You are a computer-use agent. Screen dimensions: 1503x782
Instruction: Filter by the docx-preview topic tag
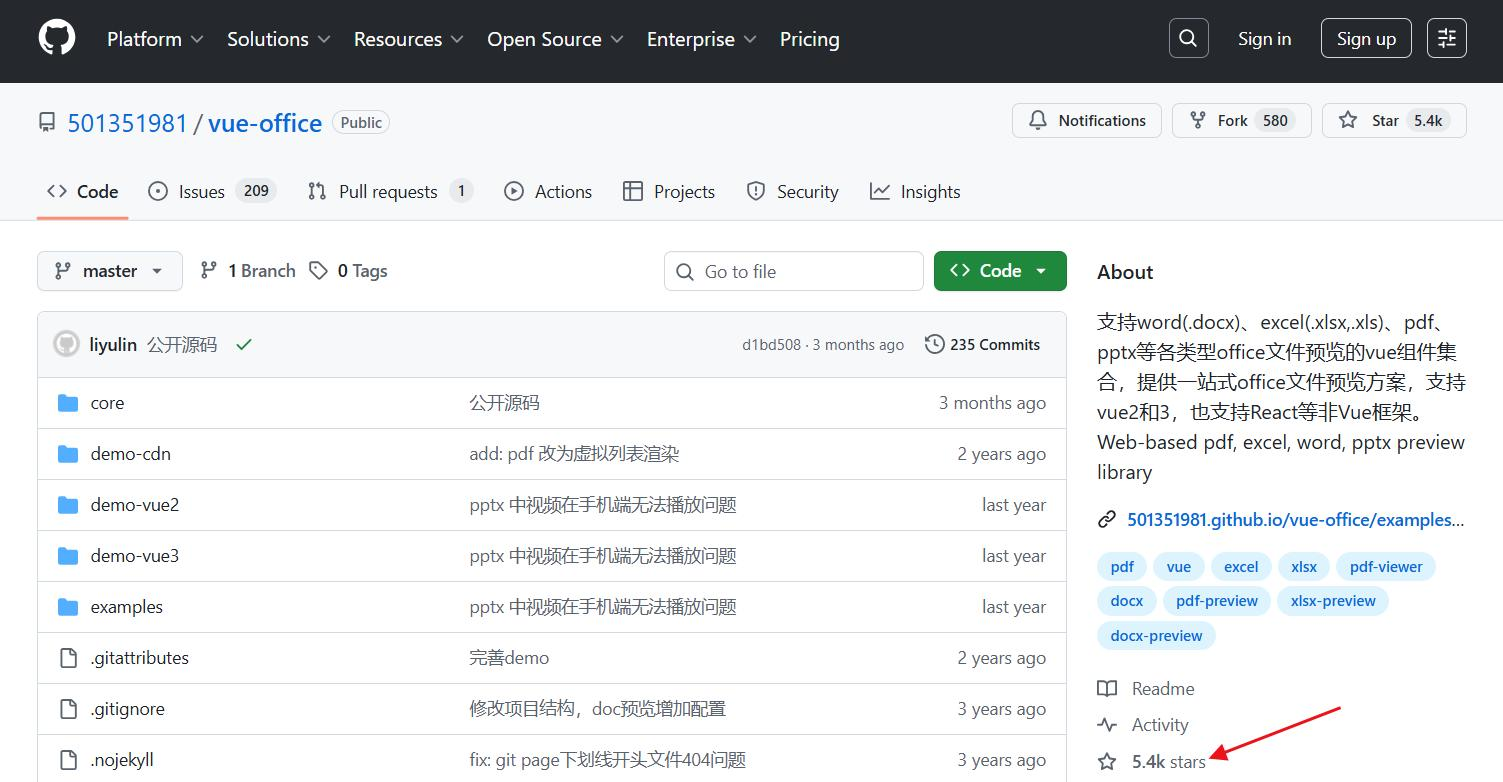[1156, 635]
